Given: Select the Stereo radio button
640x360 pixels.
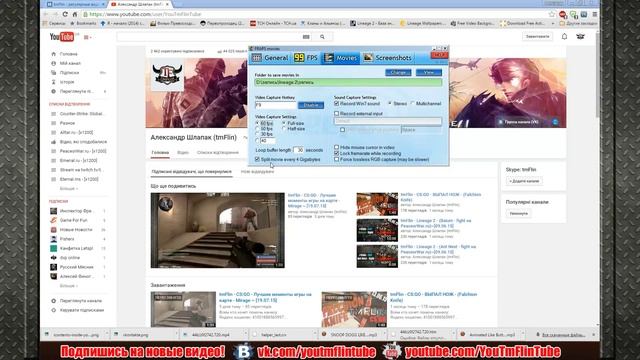Looking at the screenshot, I should point(390,104).
